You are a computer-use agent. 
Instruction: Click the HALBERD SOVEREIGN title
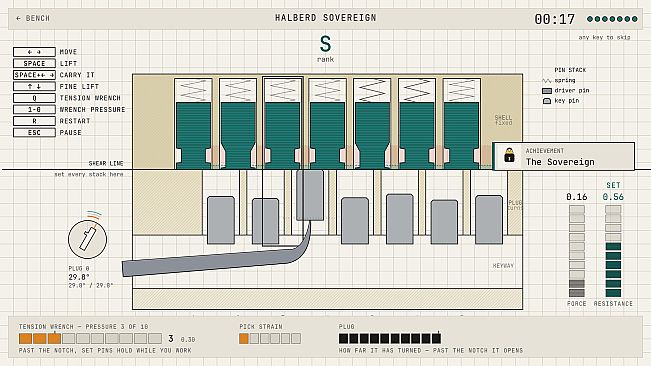point(326,18)
